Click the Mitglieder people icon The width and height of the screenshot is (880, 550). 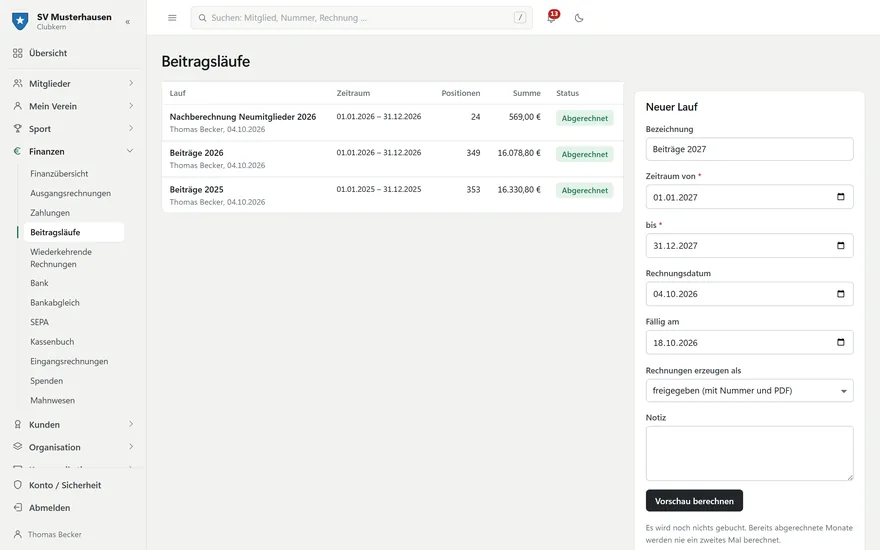coord(18,83)
